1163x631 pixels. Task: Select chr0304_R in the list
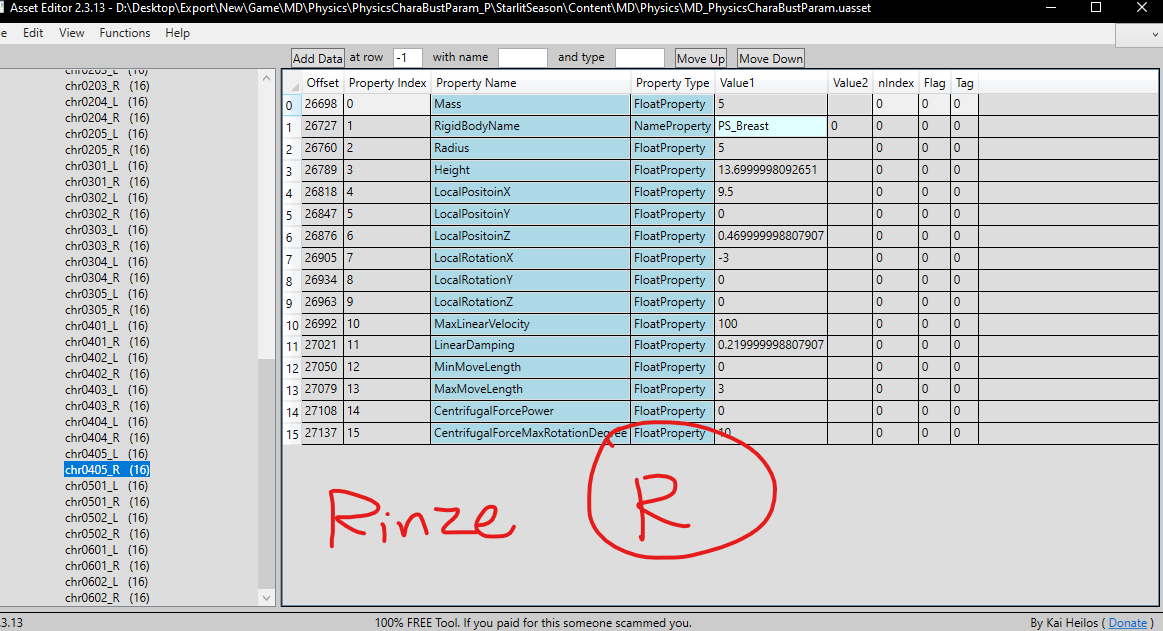click(x=107, y=278)
